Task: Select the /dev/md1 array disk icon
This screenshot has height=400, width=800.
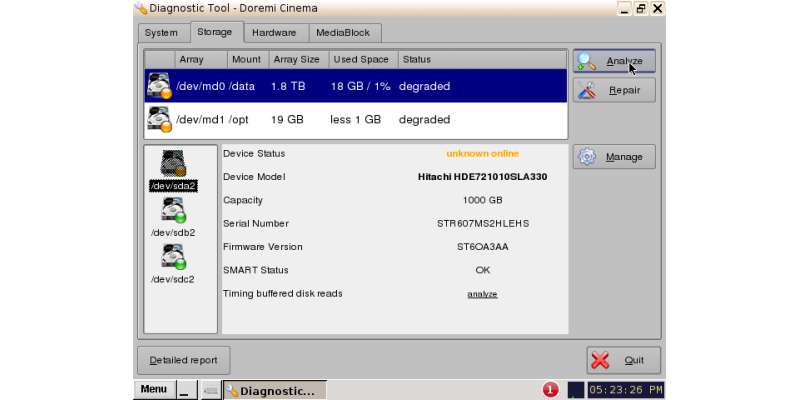Action: [159, 119]
